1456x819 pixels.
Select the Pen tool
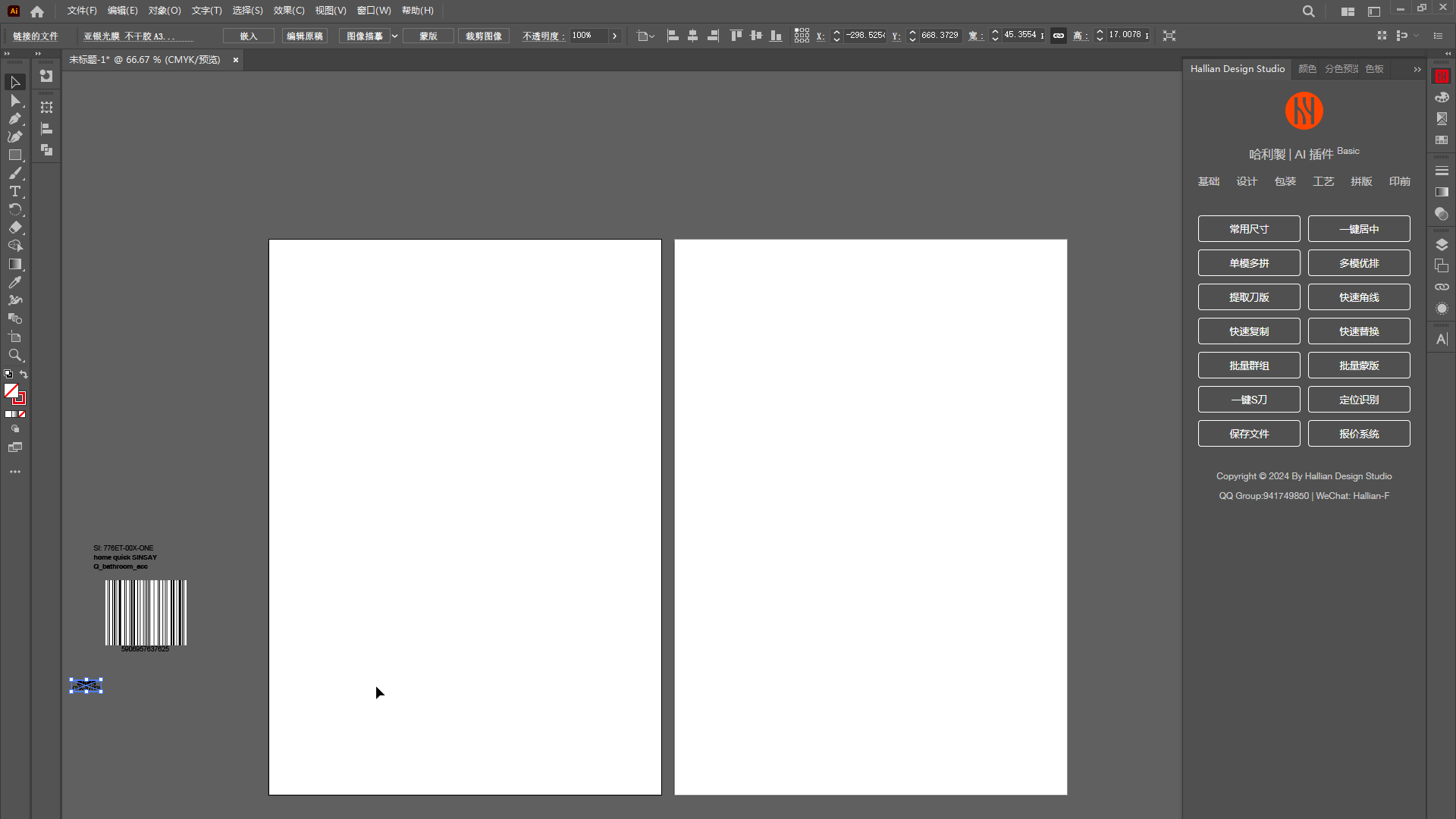point(15,118)
